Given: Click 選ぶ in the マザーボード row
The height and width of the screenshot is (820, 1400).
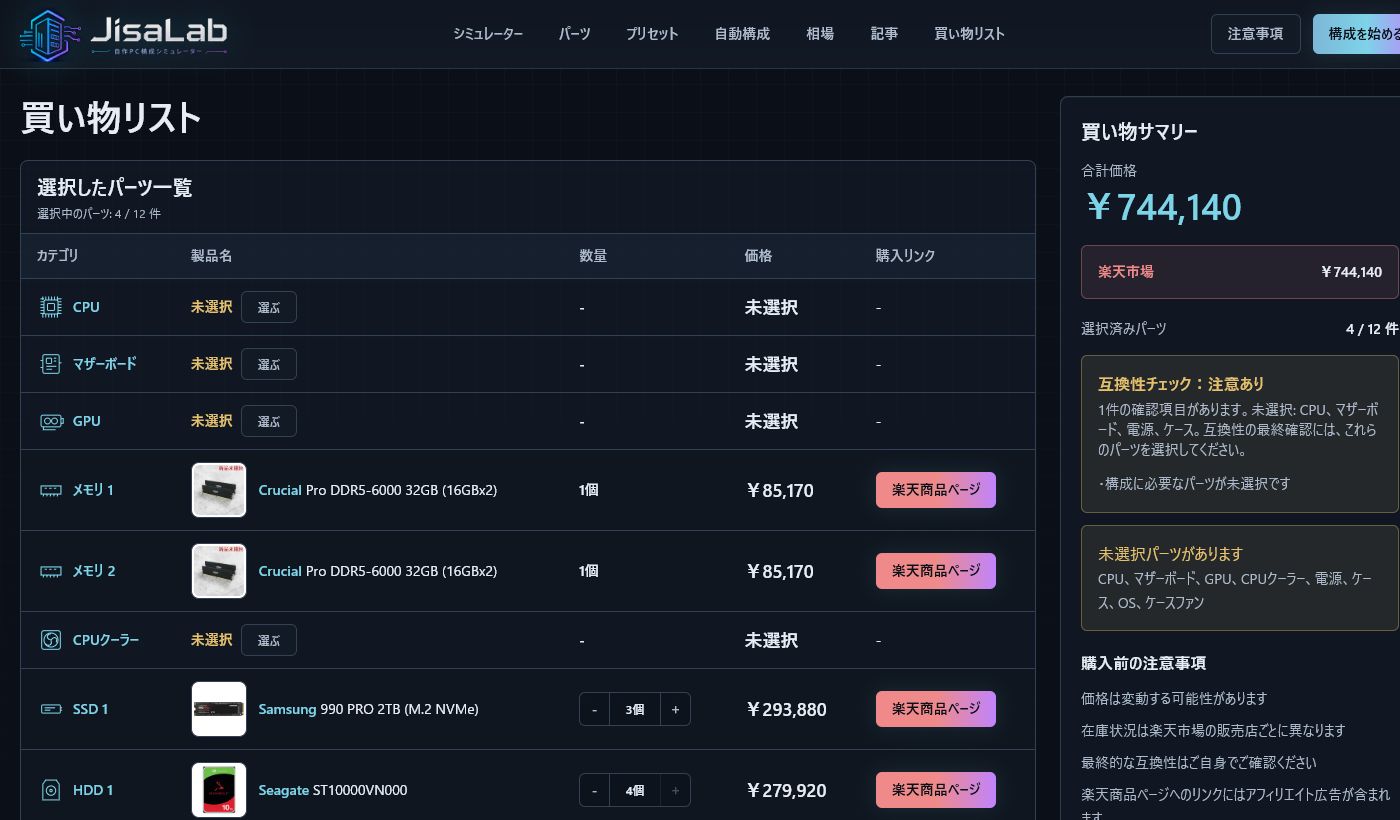Looking at the screenshot, I should tap(269, 364).
